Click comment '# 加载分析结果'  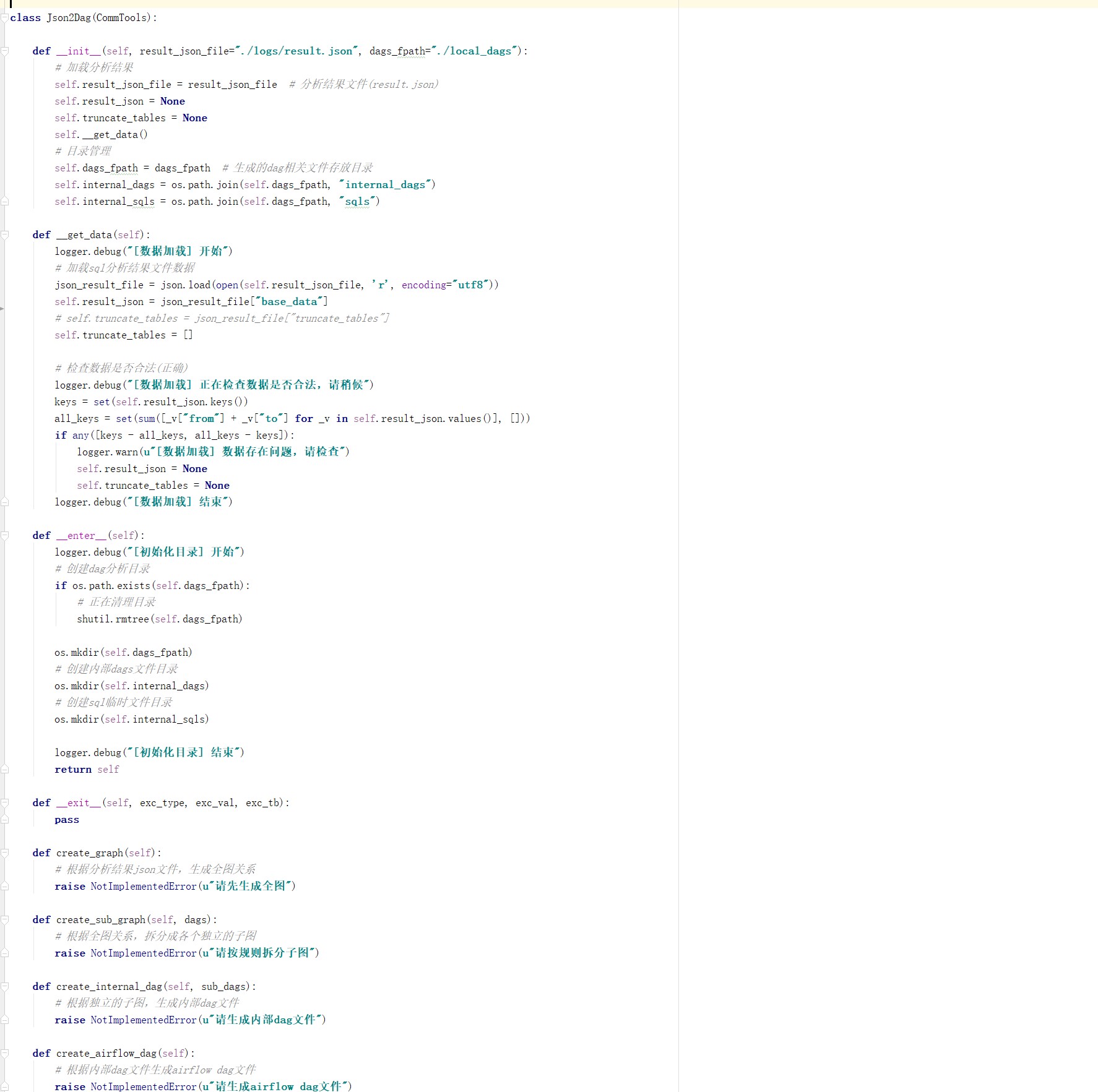coord(94,67)
